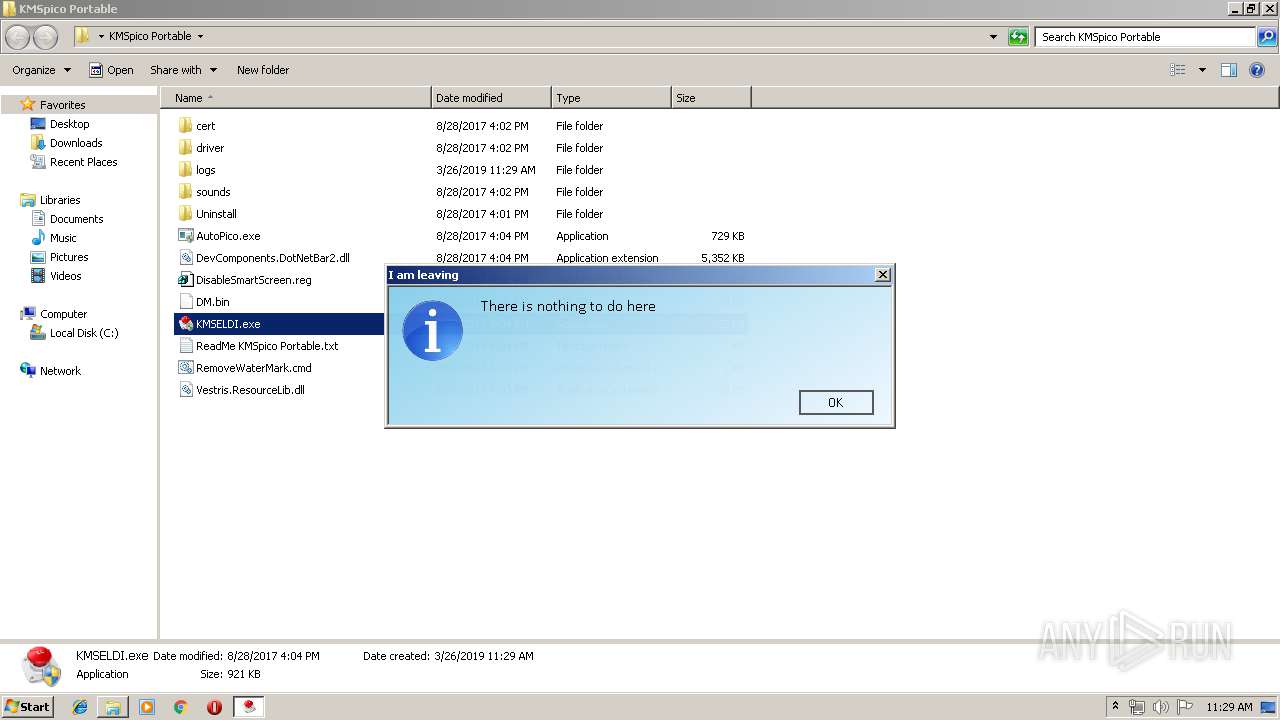Select Libraries in navigation pane
The image size is (1280, 720).
[x=60, y=200]
